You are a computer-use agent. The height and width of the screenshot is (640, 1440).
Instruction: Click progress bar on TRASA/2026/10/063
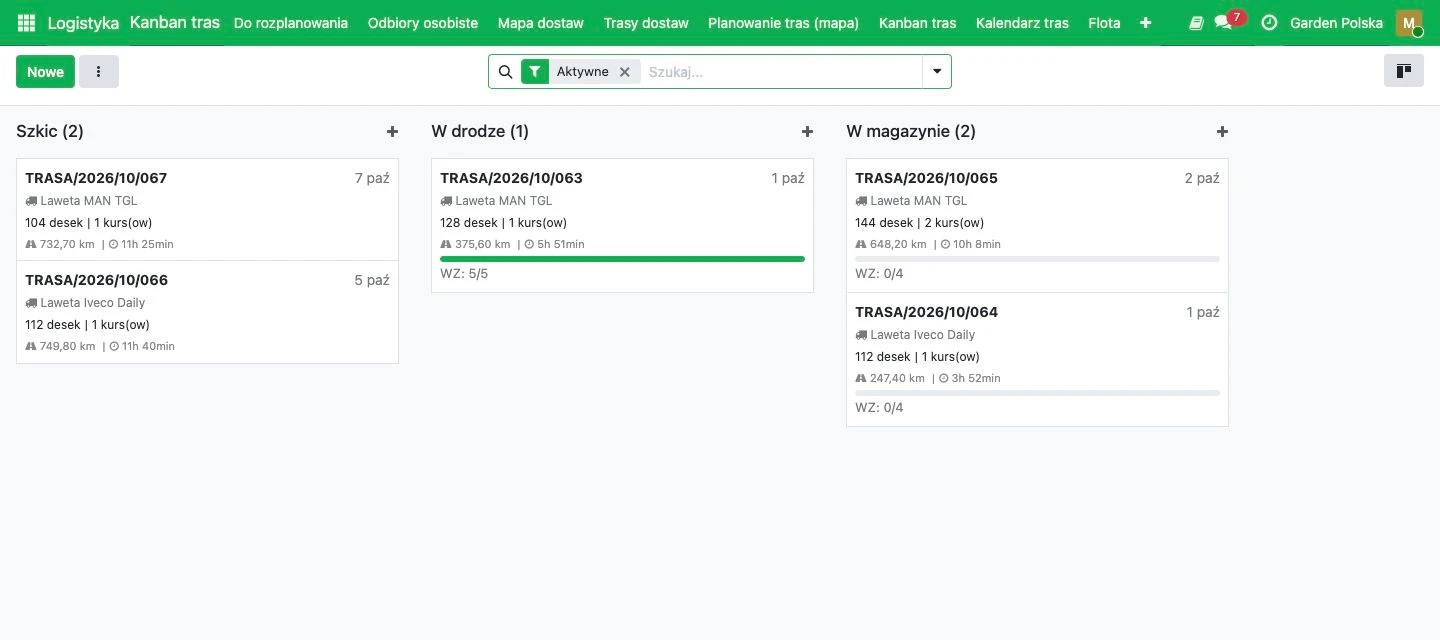(x=622, y=259)
